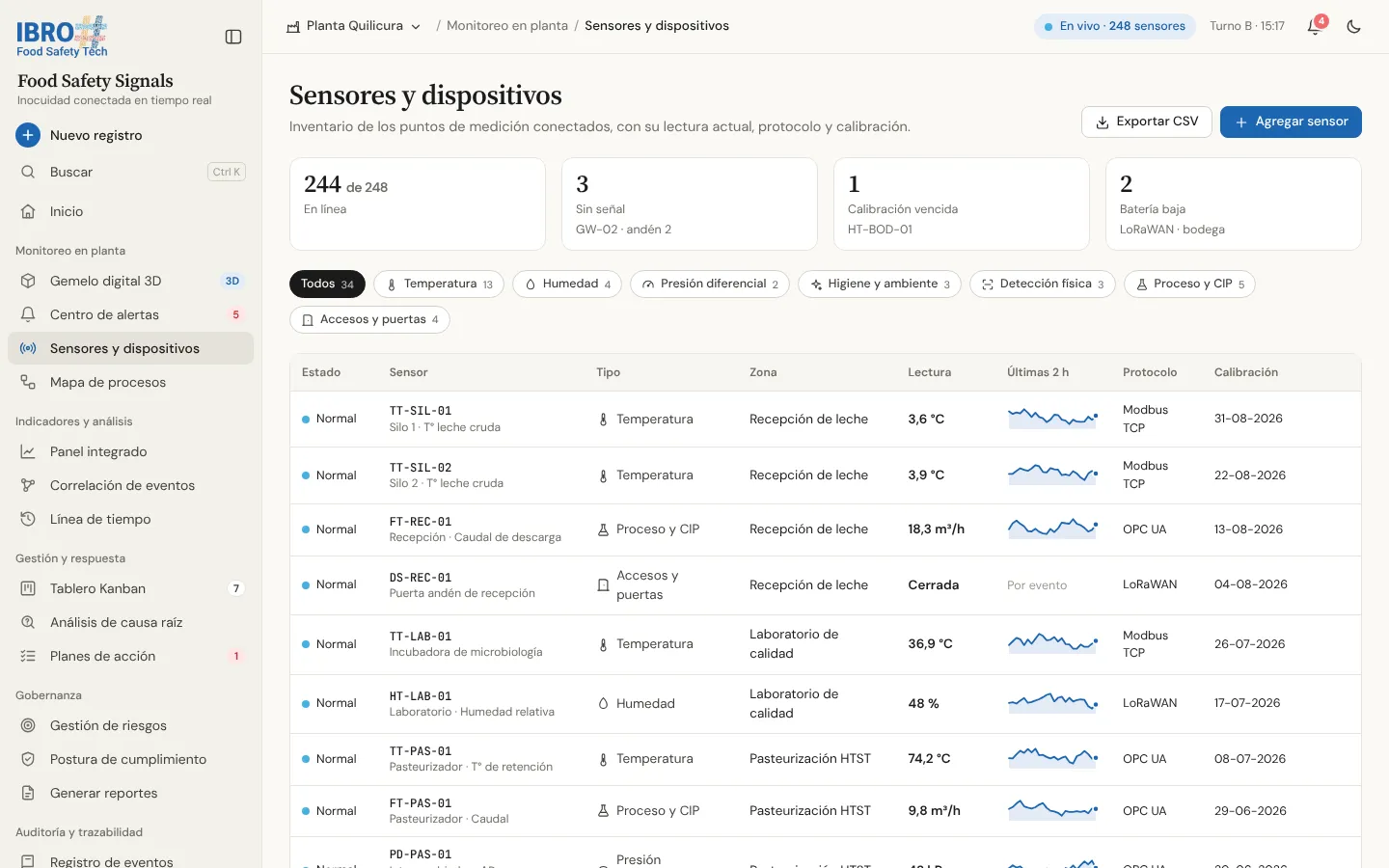
Task: Filter by Accesos y puertas
Action: click(x=369, y=319)
